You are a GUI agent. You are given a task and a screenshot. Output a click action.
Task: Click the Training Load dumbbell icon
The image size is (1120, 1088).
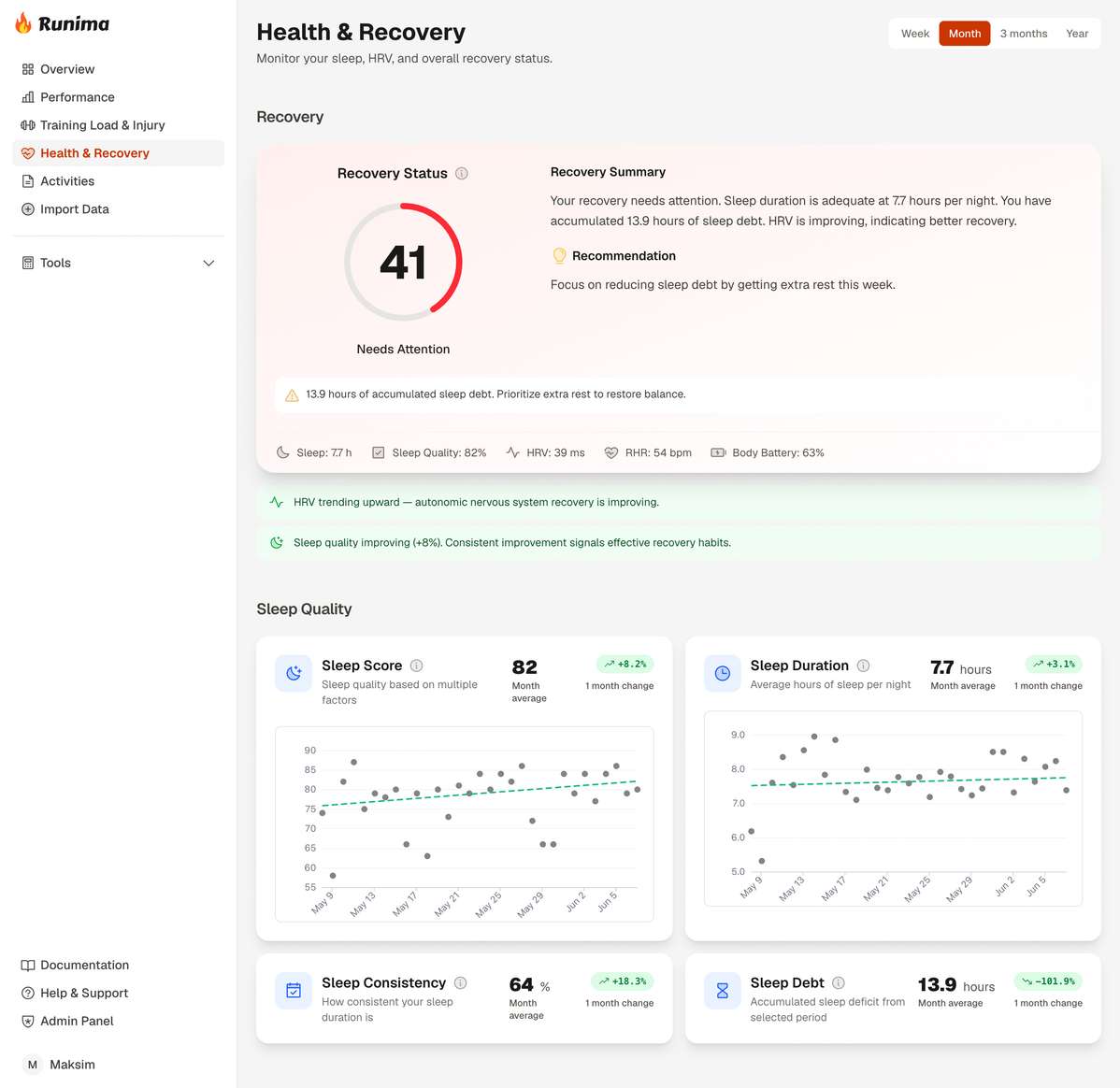(28, 125)
